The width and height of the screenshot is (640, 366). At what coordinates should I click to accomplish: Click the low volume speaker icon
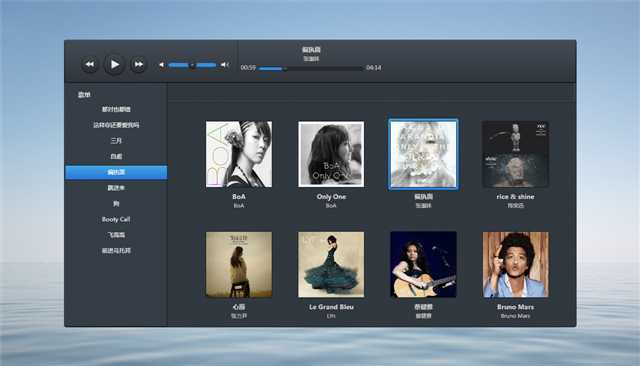(162, 65)
